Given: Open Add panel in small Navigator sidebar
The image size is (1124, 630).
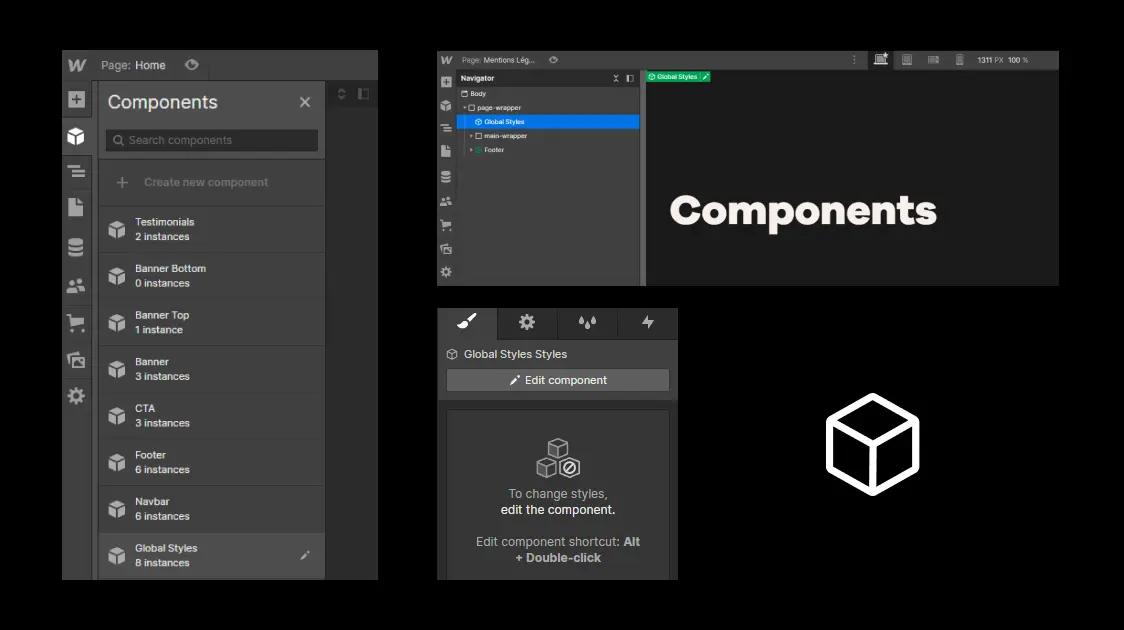Looking at the screenshot, I should click(446, 82).
